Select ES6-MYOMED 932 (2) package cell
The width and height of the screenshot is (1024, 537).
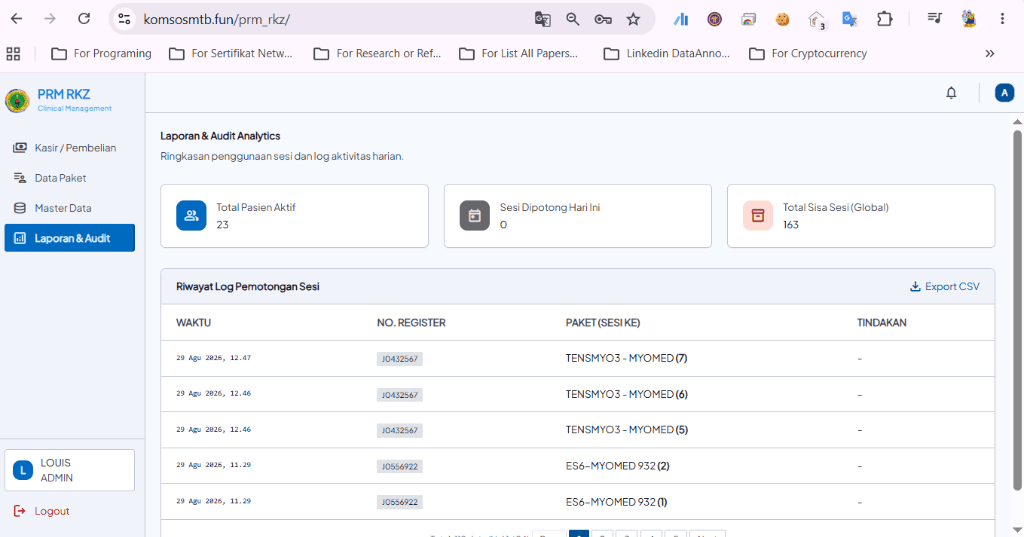coord(617,466)
